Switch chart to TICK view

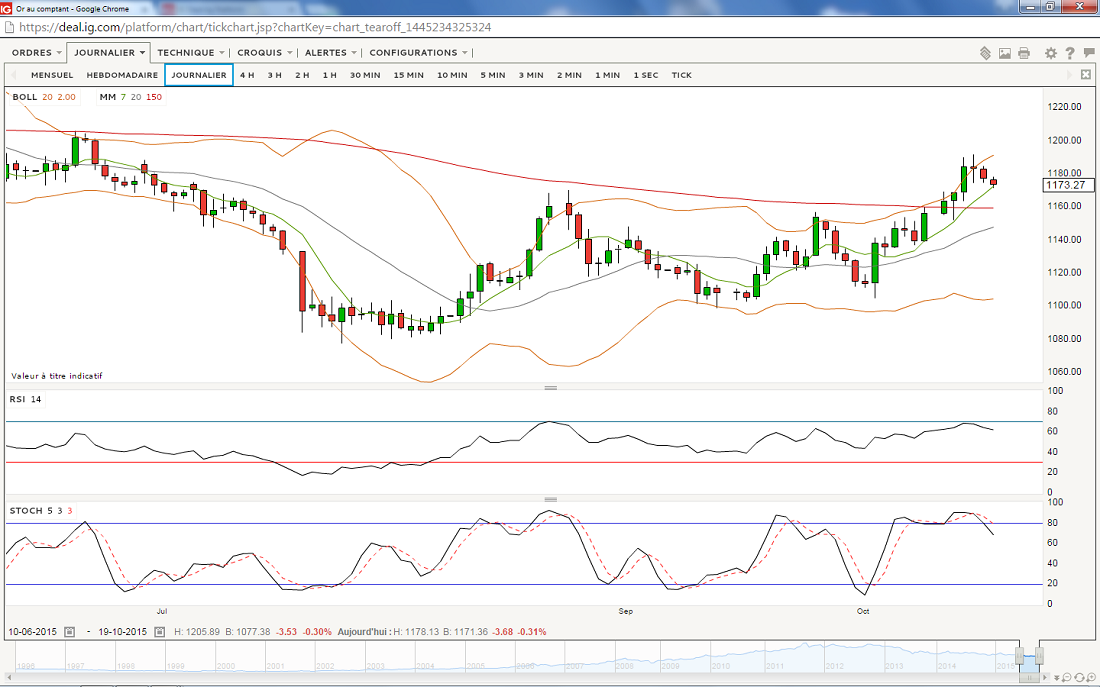click(681, 75)
